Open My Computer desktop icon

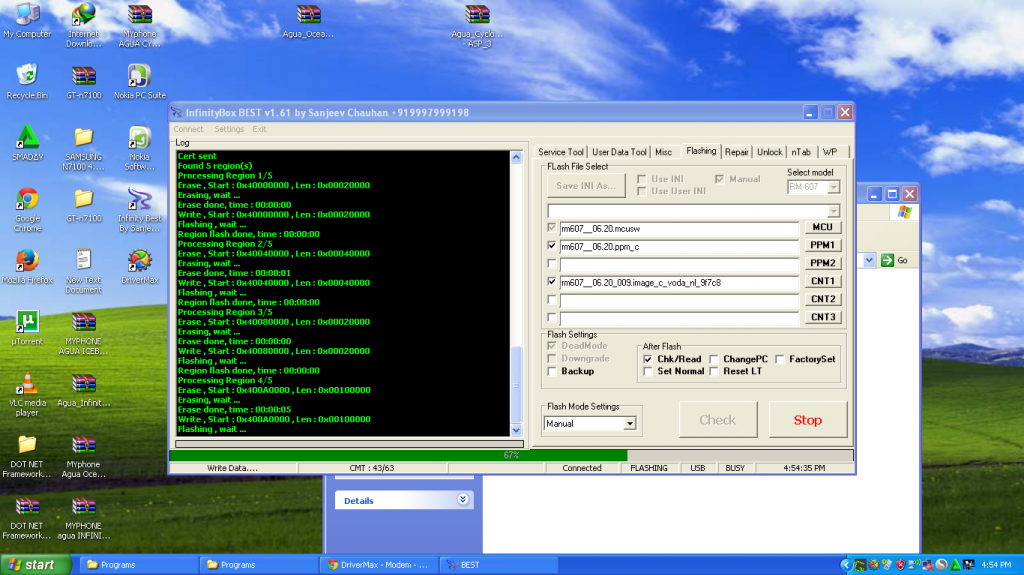[27, 20]
